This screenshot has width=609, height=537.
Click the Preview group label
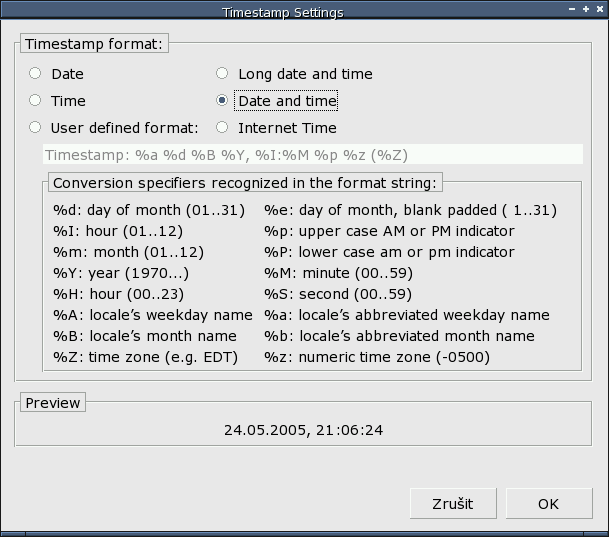point(53,403)
